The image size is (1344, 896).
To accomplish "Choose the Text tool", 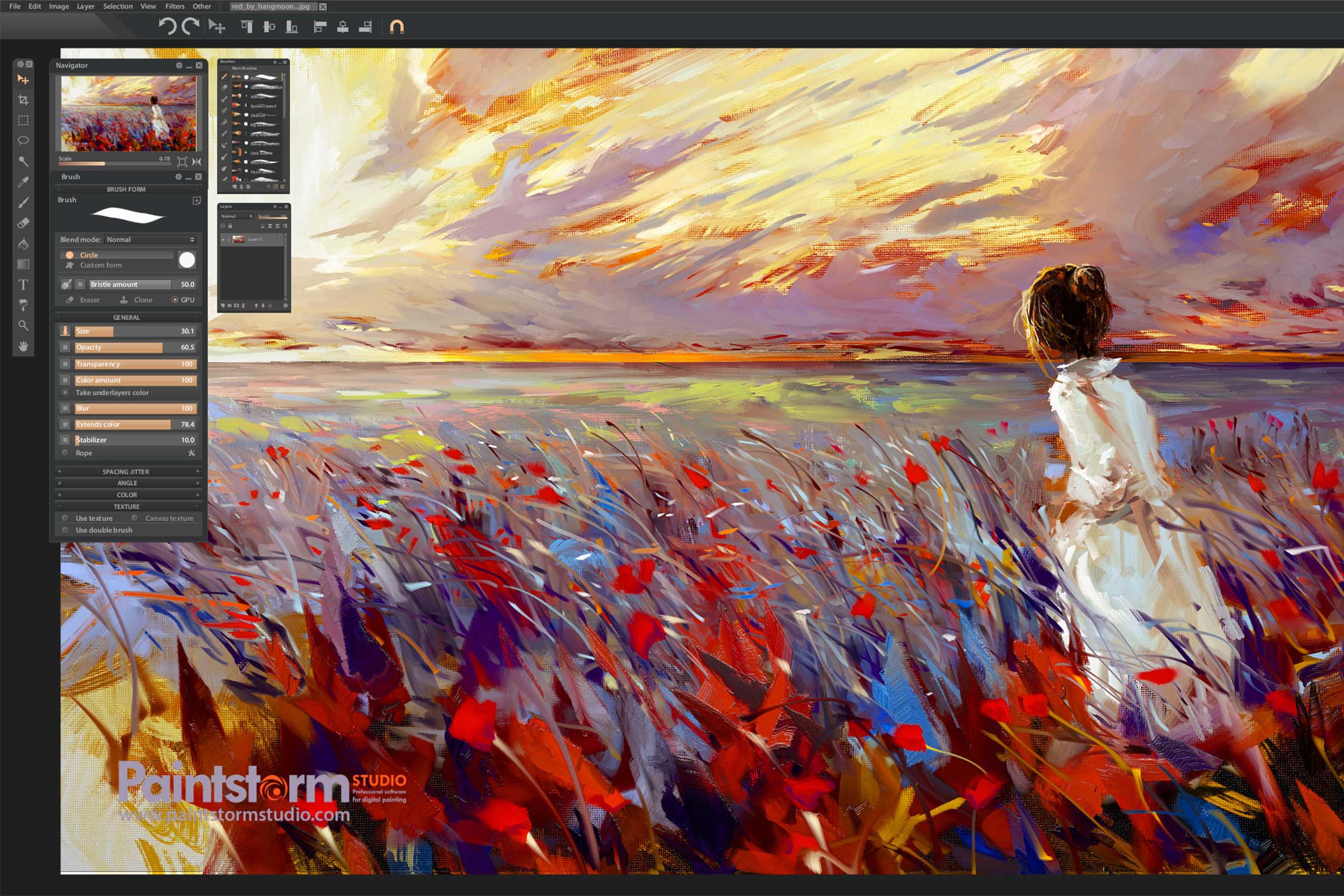I will [x=23, y=285].
